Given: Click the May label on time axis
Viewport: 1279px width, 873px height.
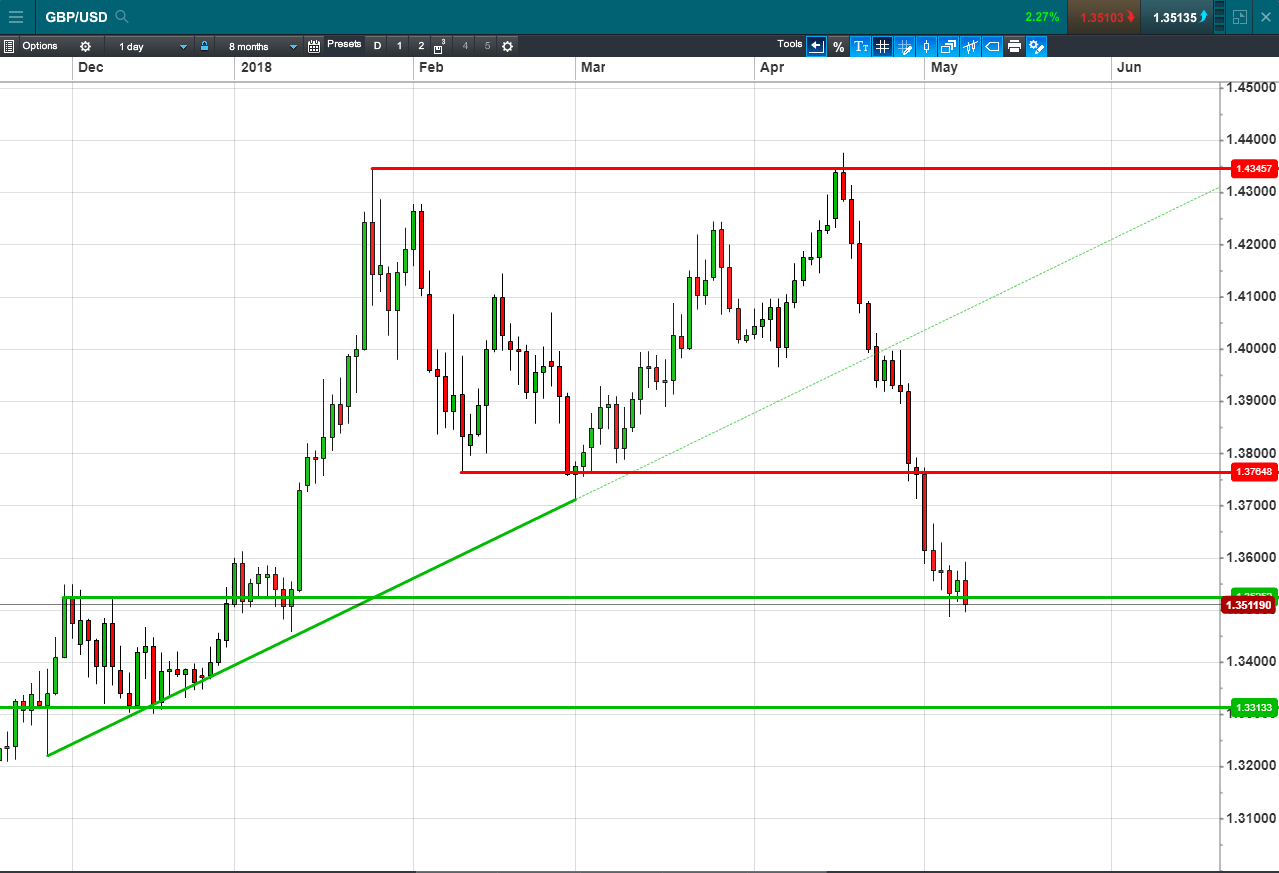Looking at the screenshot, I should [944, 68].
